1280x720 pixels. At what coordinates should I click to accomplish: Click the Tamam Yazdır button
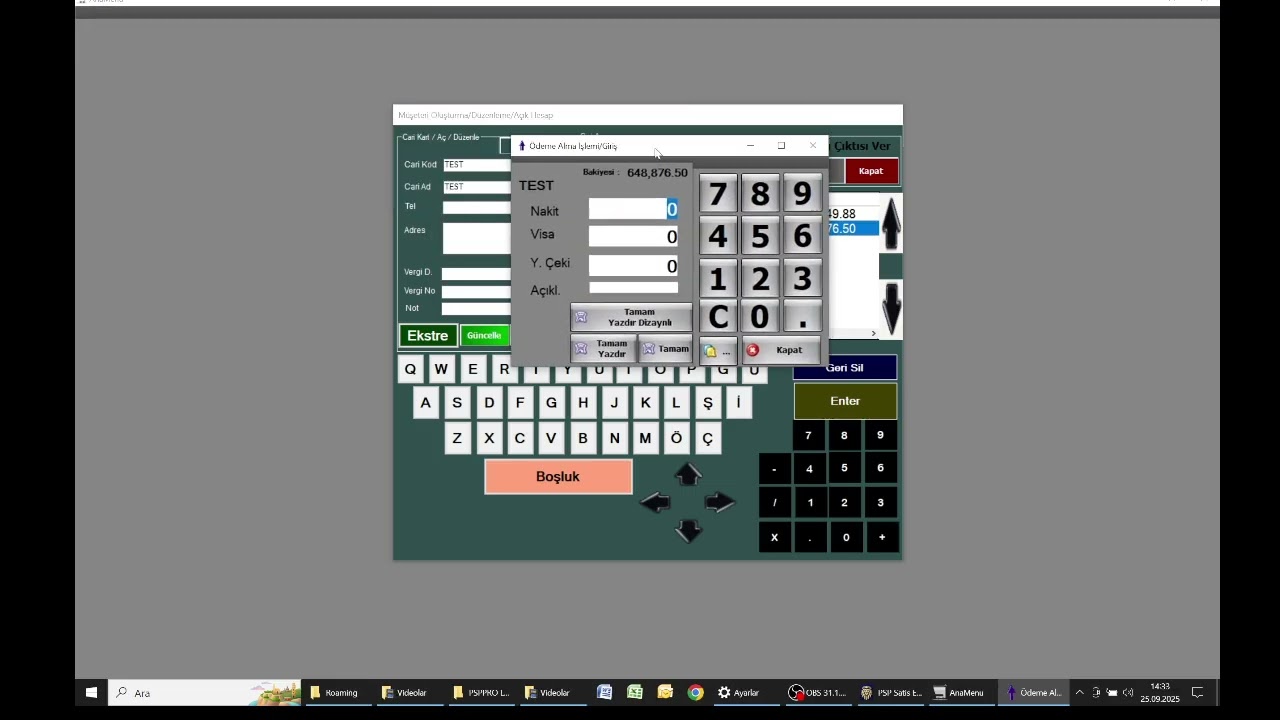(x=603, y=349)
